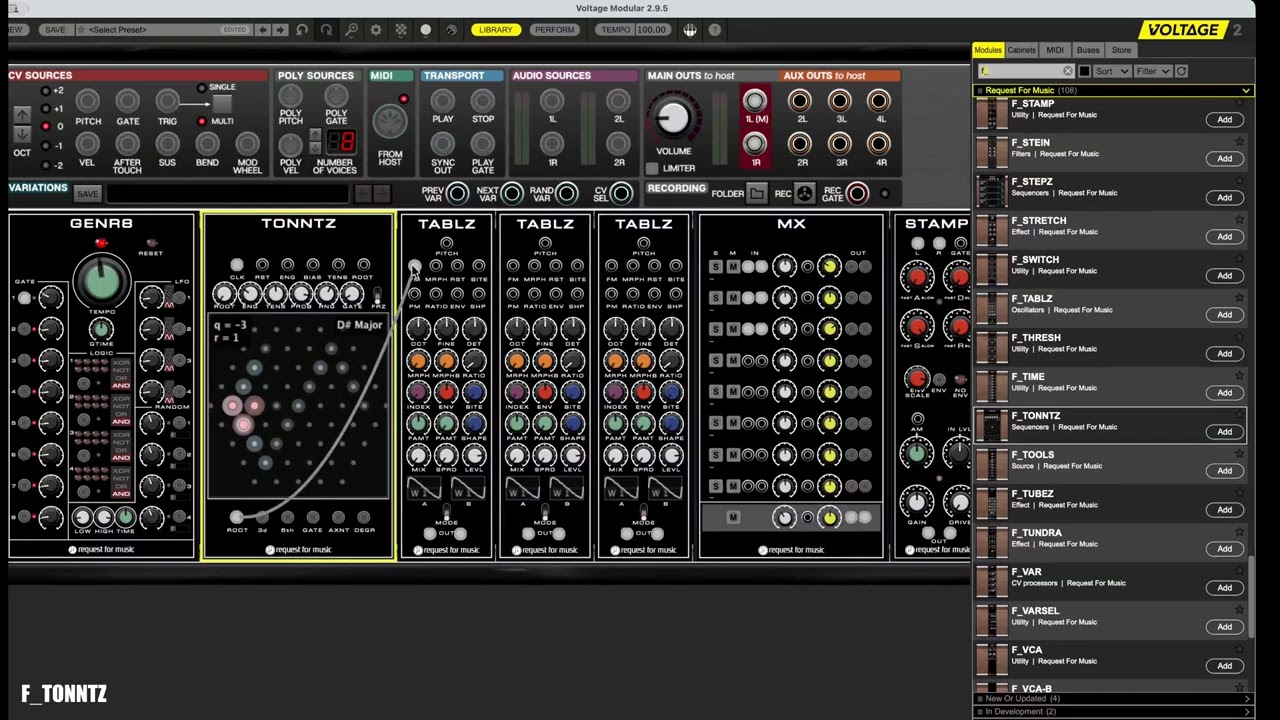Switch to the Cabinets tab
This screenshot has width=1280, height=720.
click(1021, 50)
